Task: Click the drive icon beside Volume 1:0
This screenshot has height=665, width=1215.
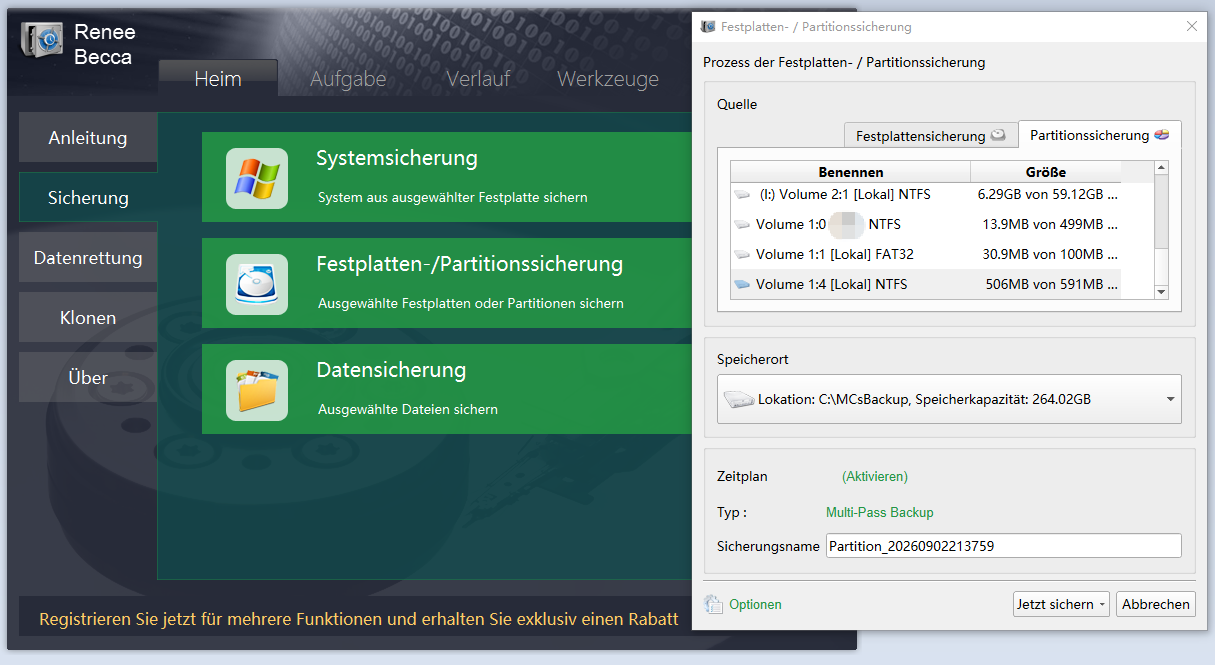Action: (x=742, y=224)
